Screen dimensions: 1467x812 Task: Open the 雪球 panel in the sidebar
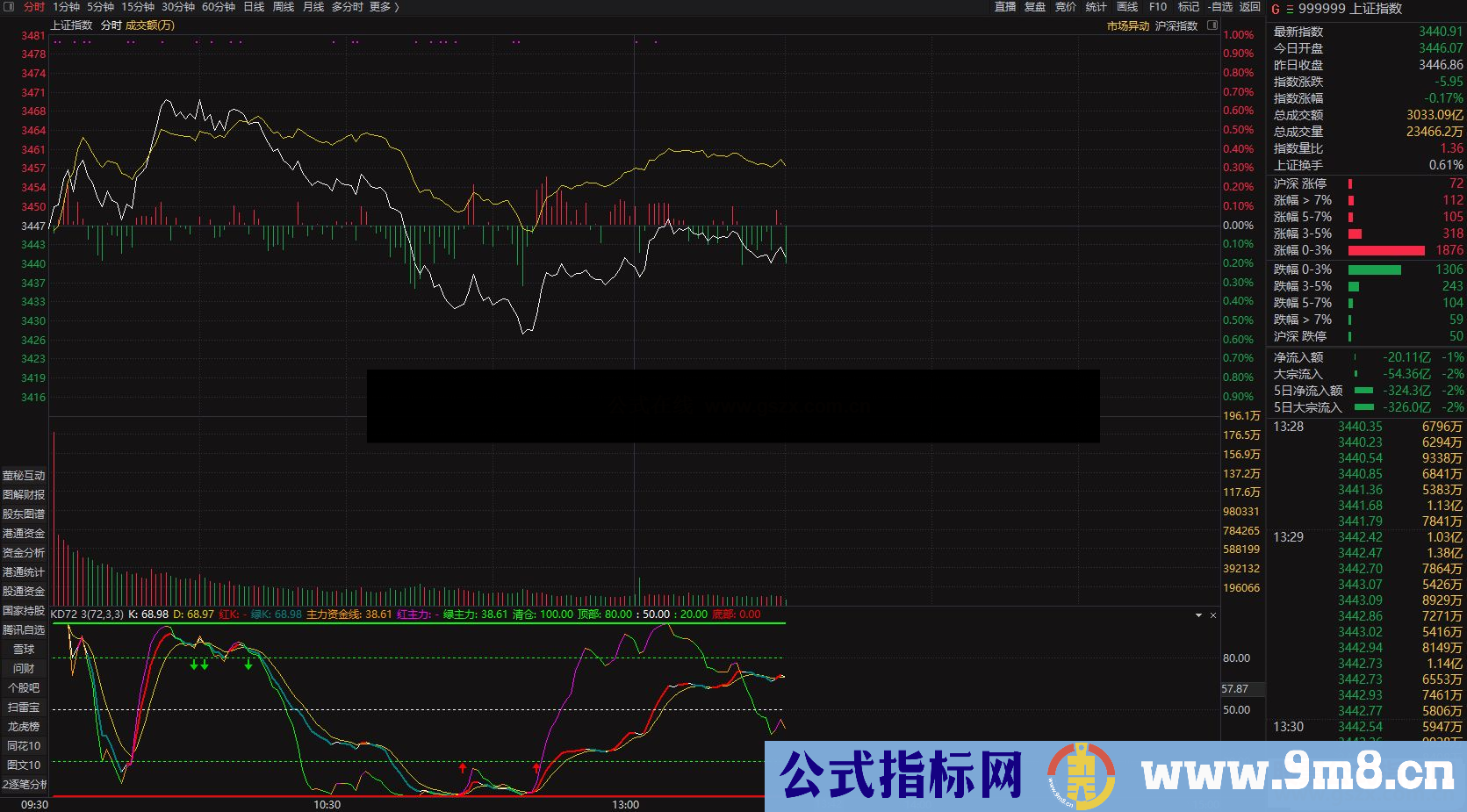[x=24, y=649]
